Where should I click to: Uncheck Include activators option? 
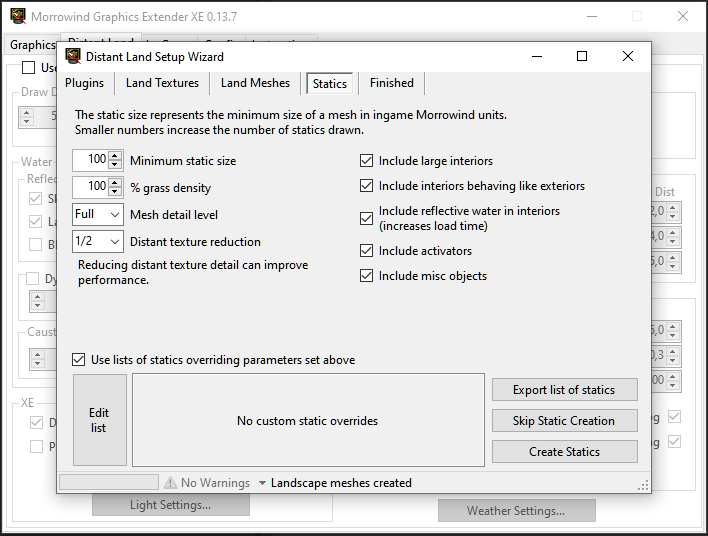pos(366,251)
